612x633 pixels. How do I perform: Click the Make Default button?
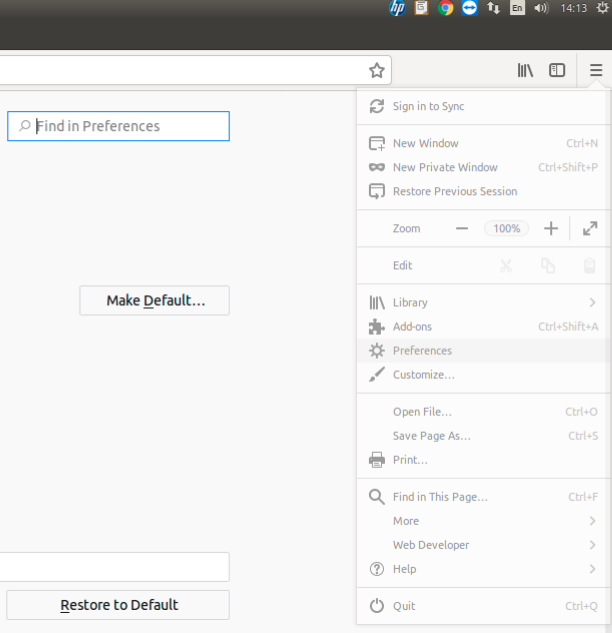click(x=155, y=300)
